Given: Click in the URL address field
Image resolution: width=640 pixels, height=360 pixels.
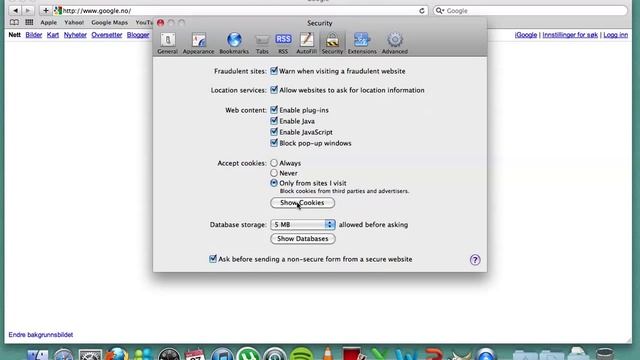Looking at the screenshot, I should (239, 11).
